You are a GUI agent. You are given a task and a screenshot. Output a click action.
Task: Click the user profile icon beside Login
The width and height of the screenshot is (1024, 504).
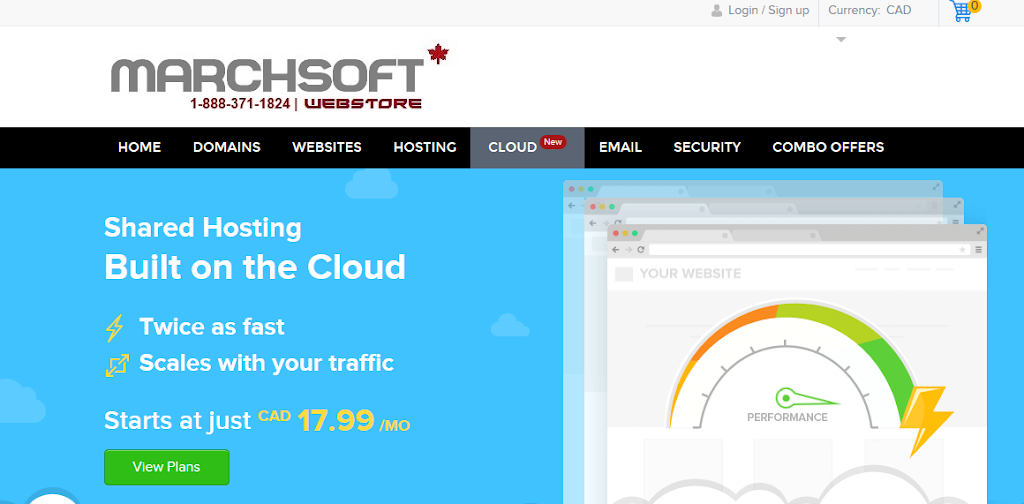pyautogui.click(x=716, y=10)
